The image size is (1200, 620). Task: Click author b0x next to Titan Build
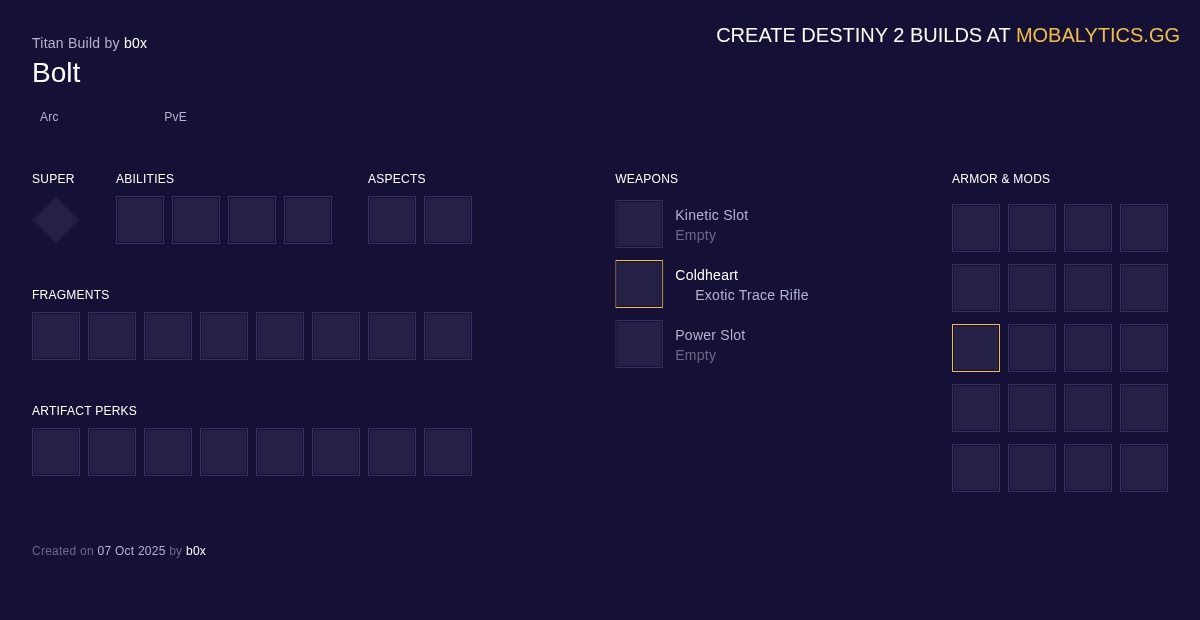click(135, 43)
